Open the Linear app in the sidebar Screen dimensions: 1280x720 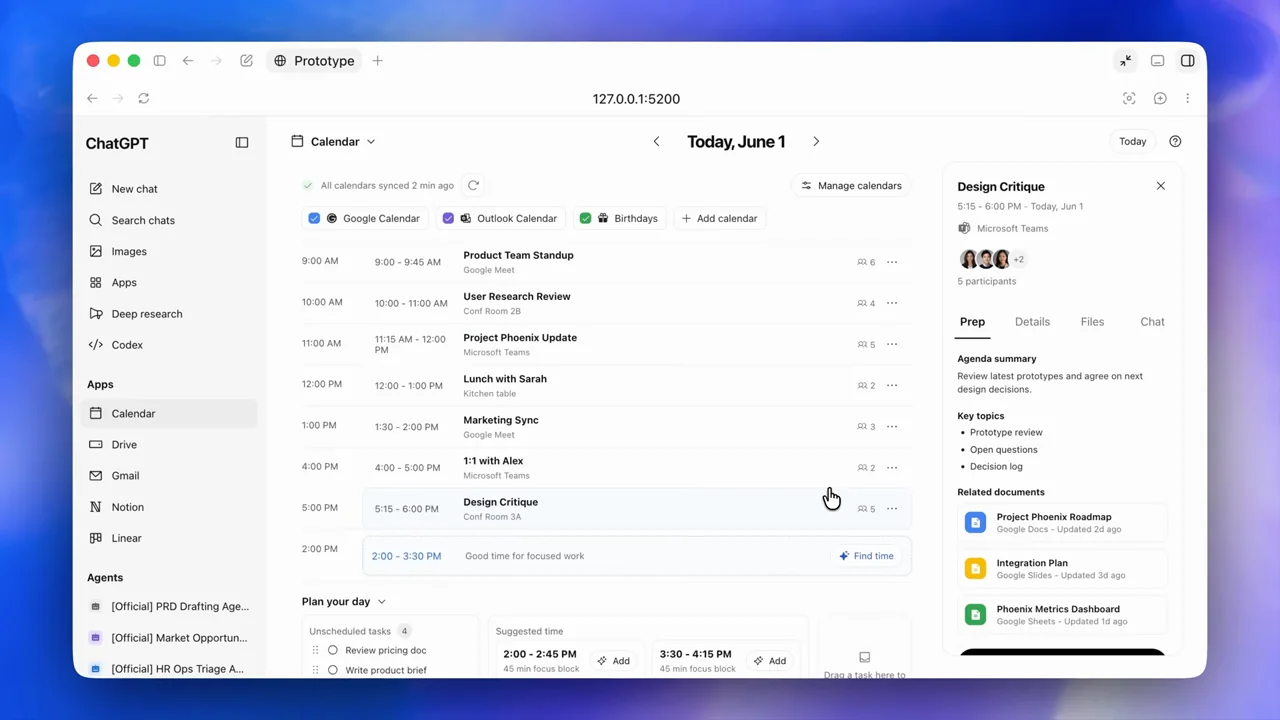point(170,538)
